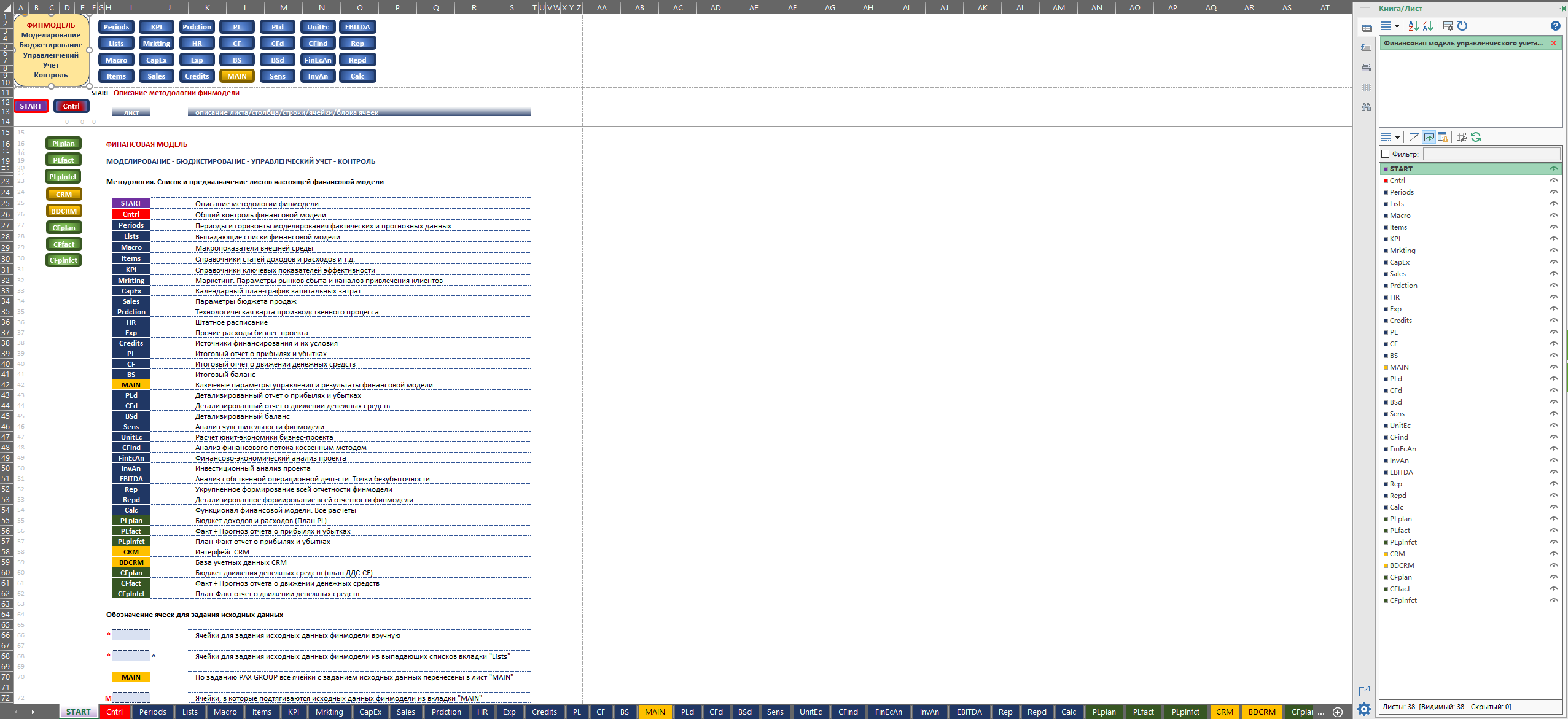1568x719 pixels.
Task: Sort workbooks Z to A descending
Action: click(x=1428, y=26)
